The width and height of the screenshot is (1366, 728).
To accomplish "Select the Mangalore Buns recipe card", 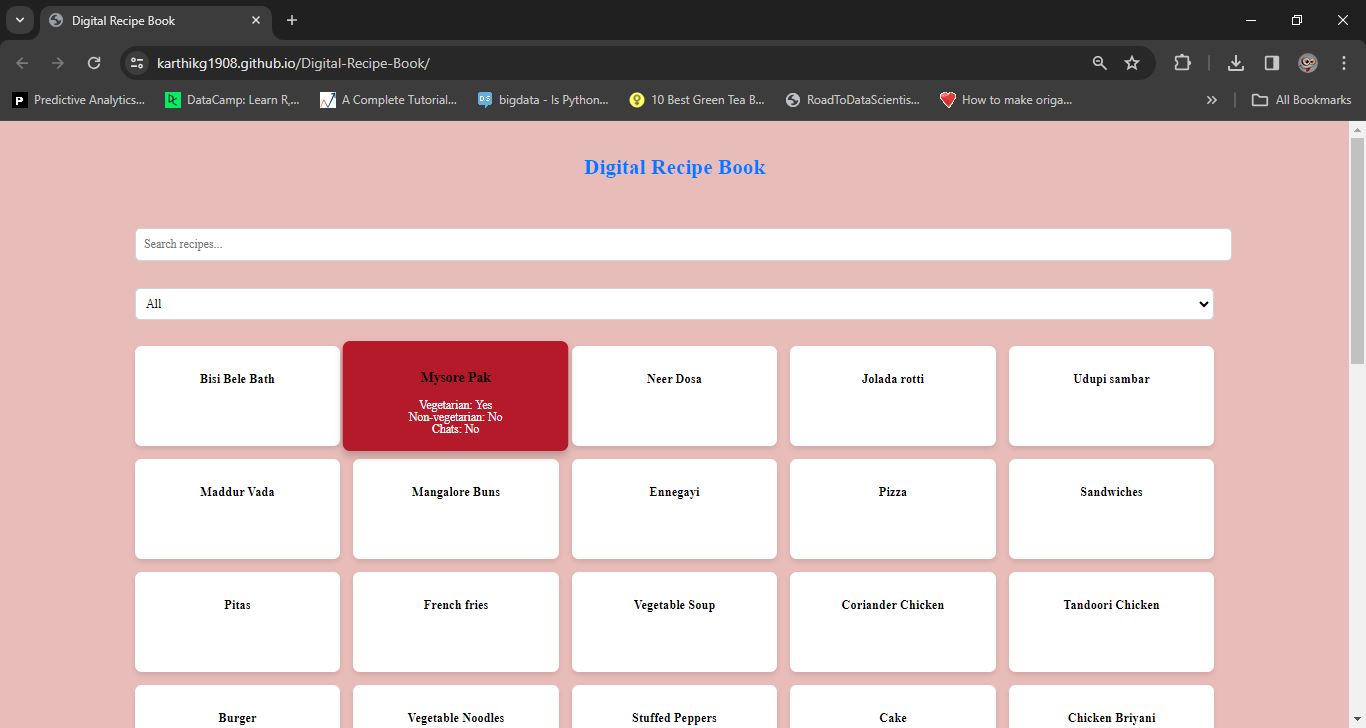I will tap(456, 509).
